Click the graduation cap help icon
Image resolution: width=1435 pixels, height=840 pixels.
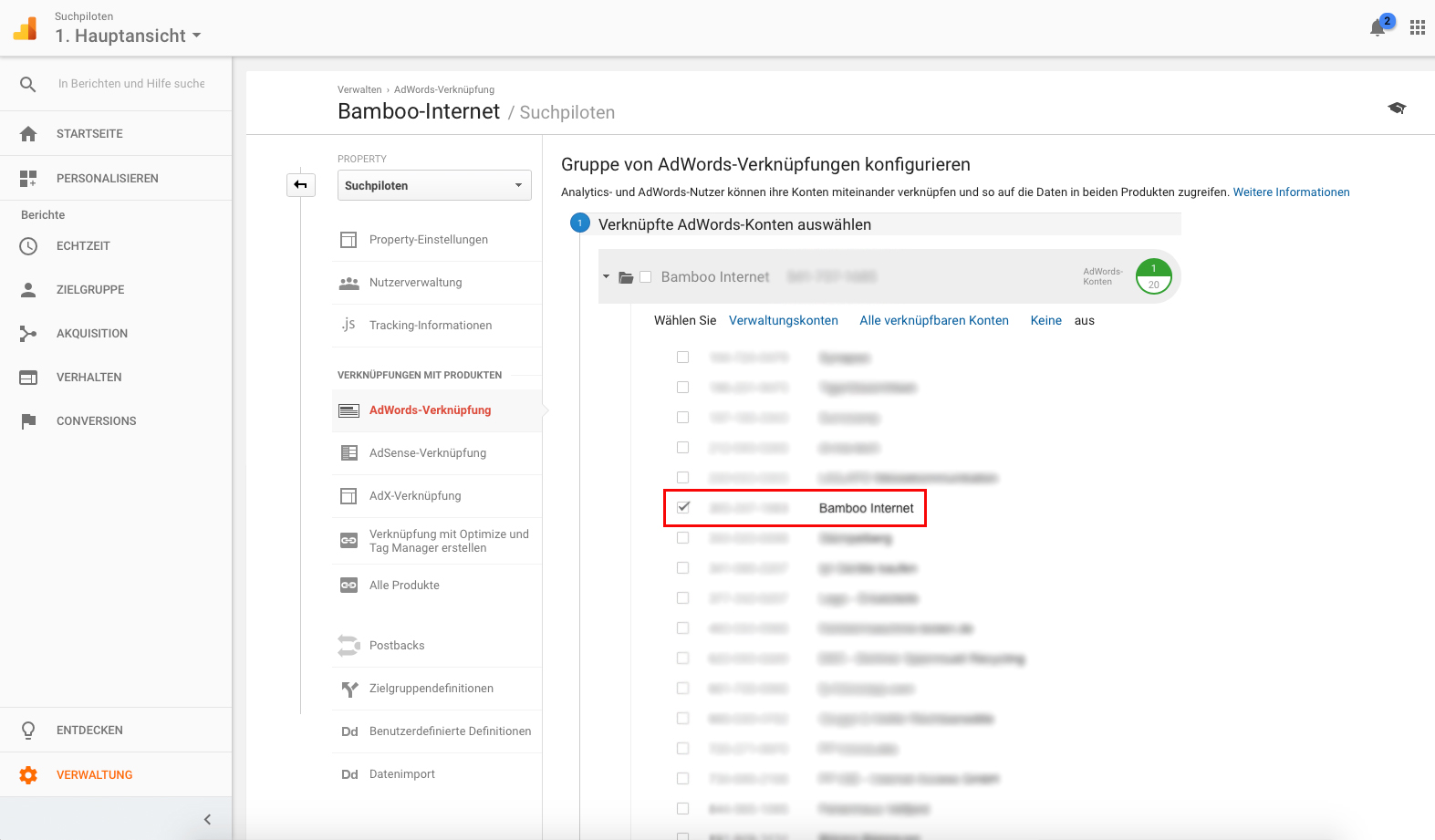[x=1397, y=108]
